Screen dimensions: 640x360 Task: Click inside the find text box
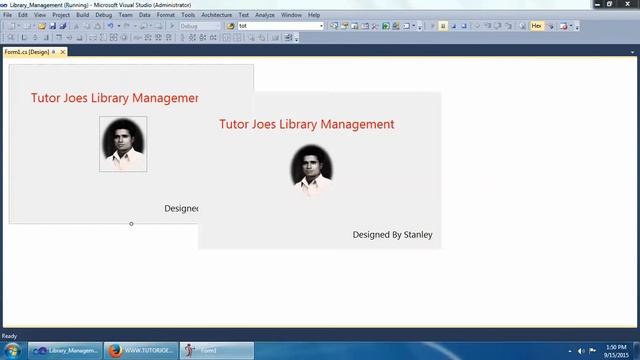pos(278,26)
